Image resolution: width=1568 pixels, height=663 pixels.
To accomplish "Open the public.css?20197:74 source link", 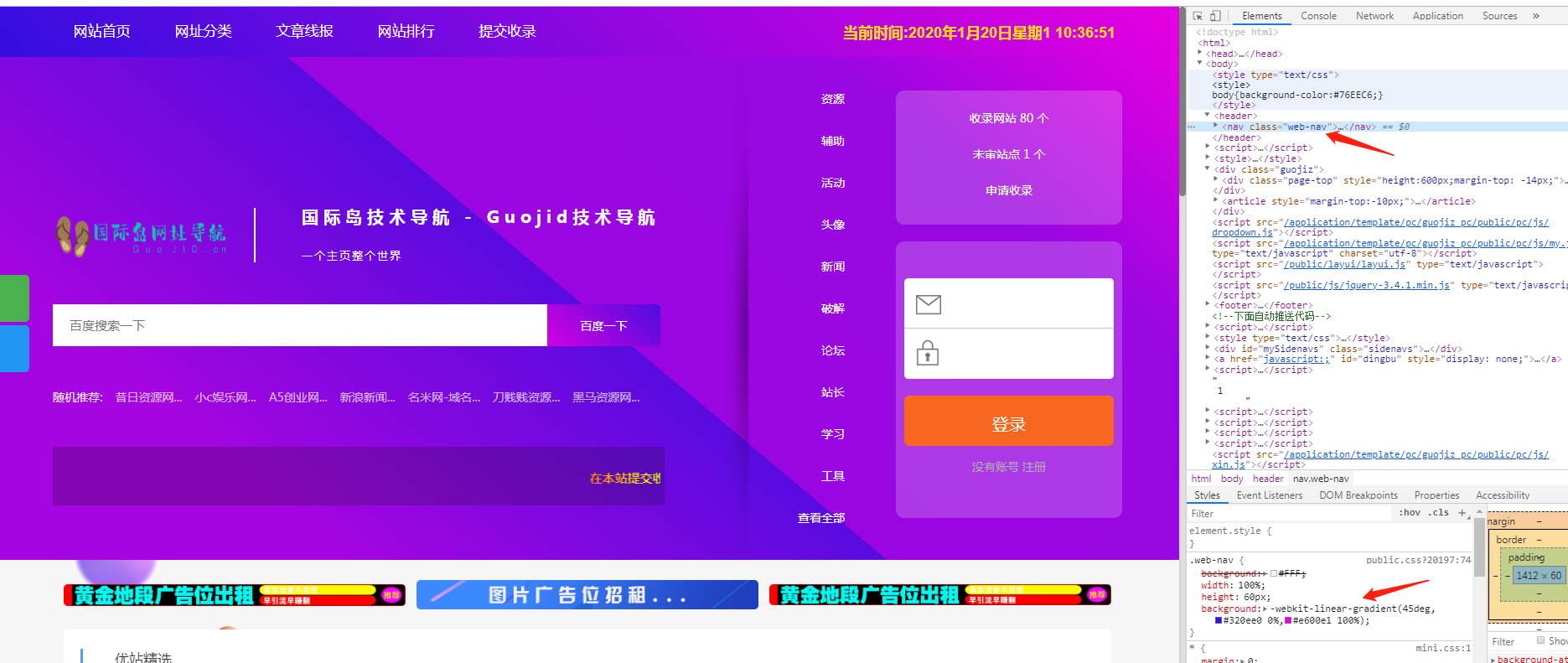I will click(1418, 560).
